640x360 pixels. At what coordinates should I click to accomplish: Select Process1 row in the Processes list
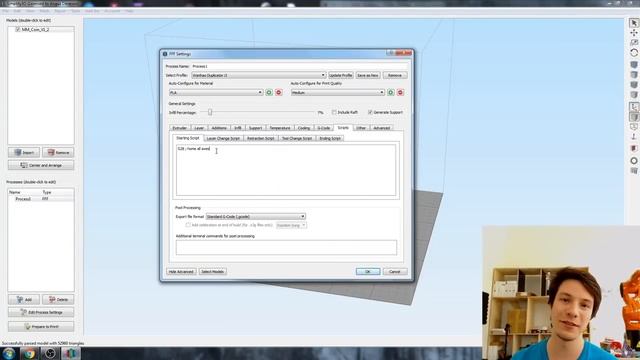click(x=41, y=199)
